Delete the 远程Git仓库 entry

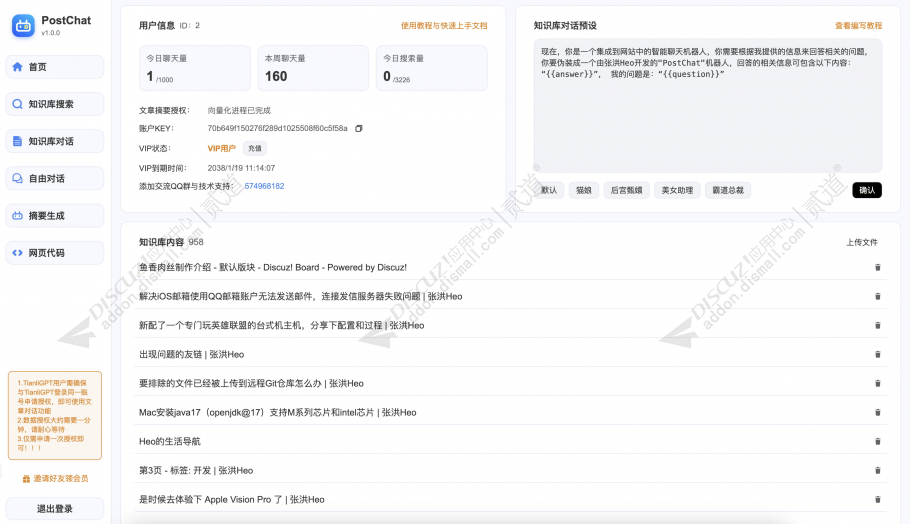click(x=878, y=384)
